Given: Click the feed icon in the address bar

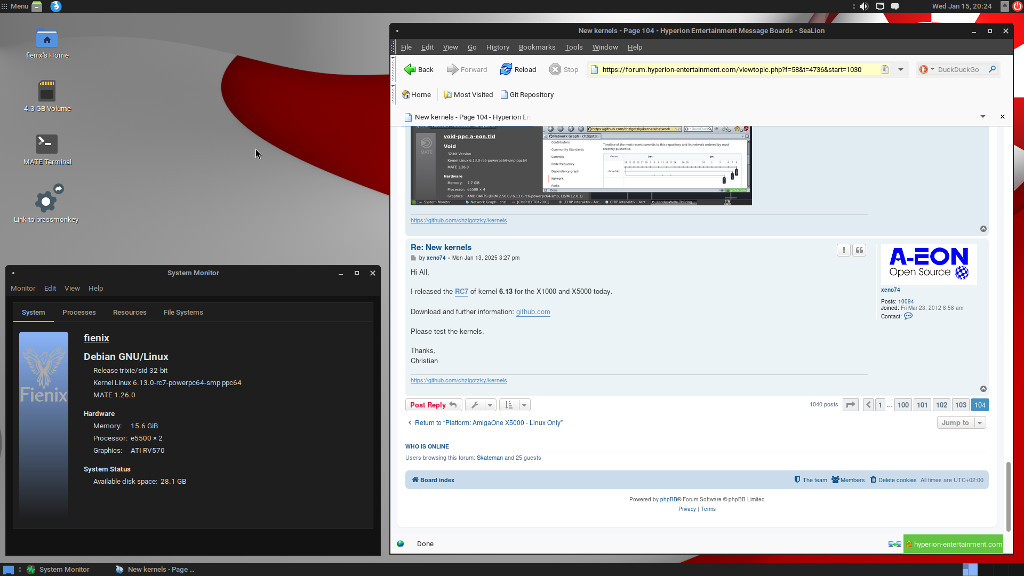Looking at the screenshot, I should click(x=885, y=69).
